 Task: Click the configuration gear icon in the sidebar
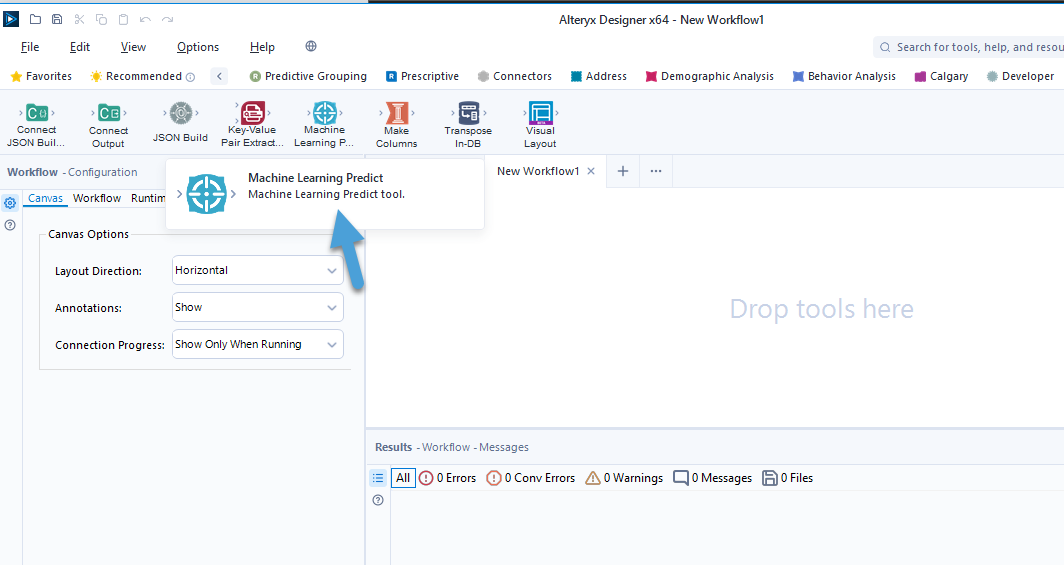[10, 203]
